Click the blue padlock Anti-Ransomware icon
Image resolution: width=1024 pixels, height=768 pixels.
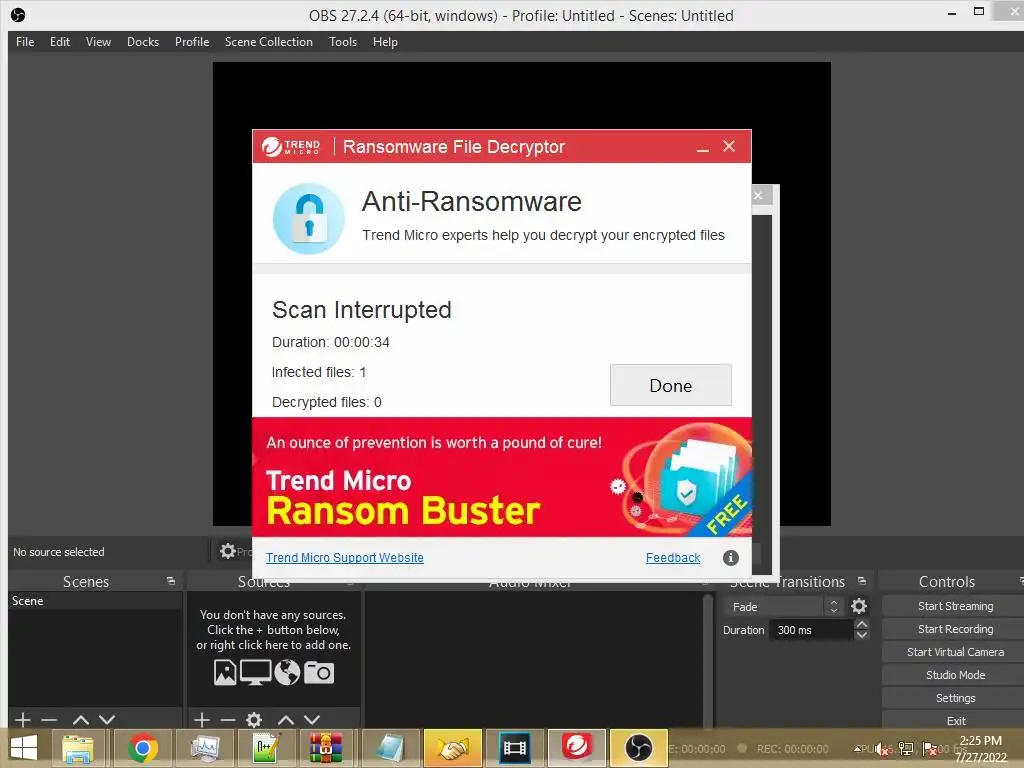coord(309,218)
